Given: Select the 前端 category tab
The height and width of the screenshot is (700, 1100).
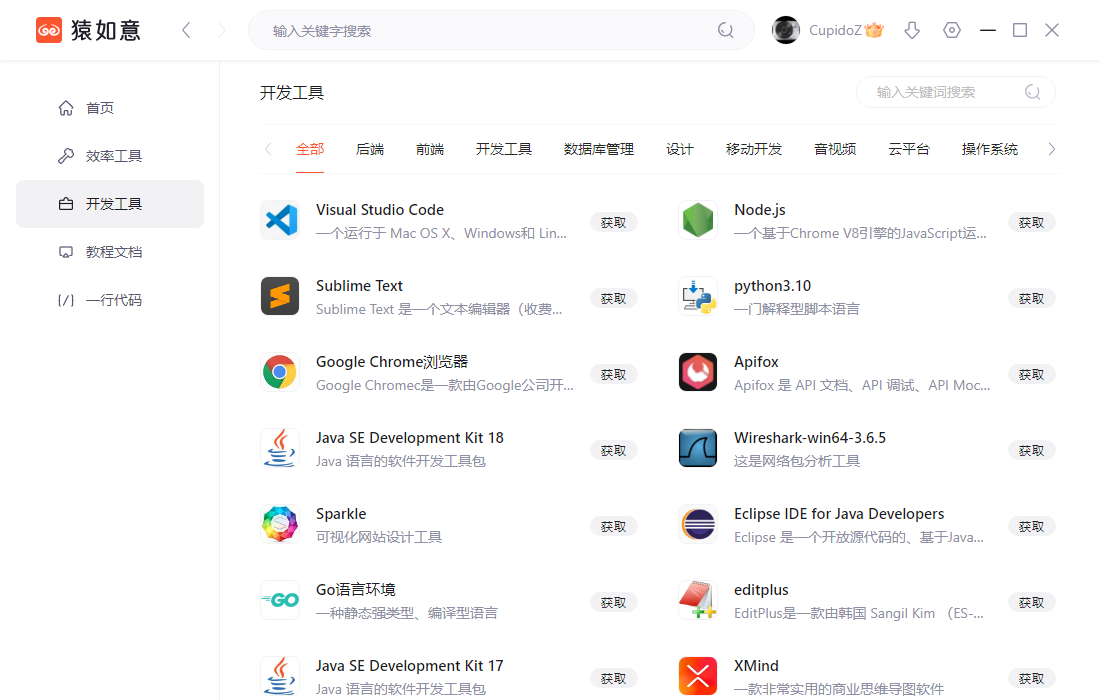Looking at the screenshot, I should [x=429, y=149].
